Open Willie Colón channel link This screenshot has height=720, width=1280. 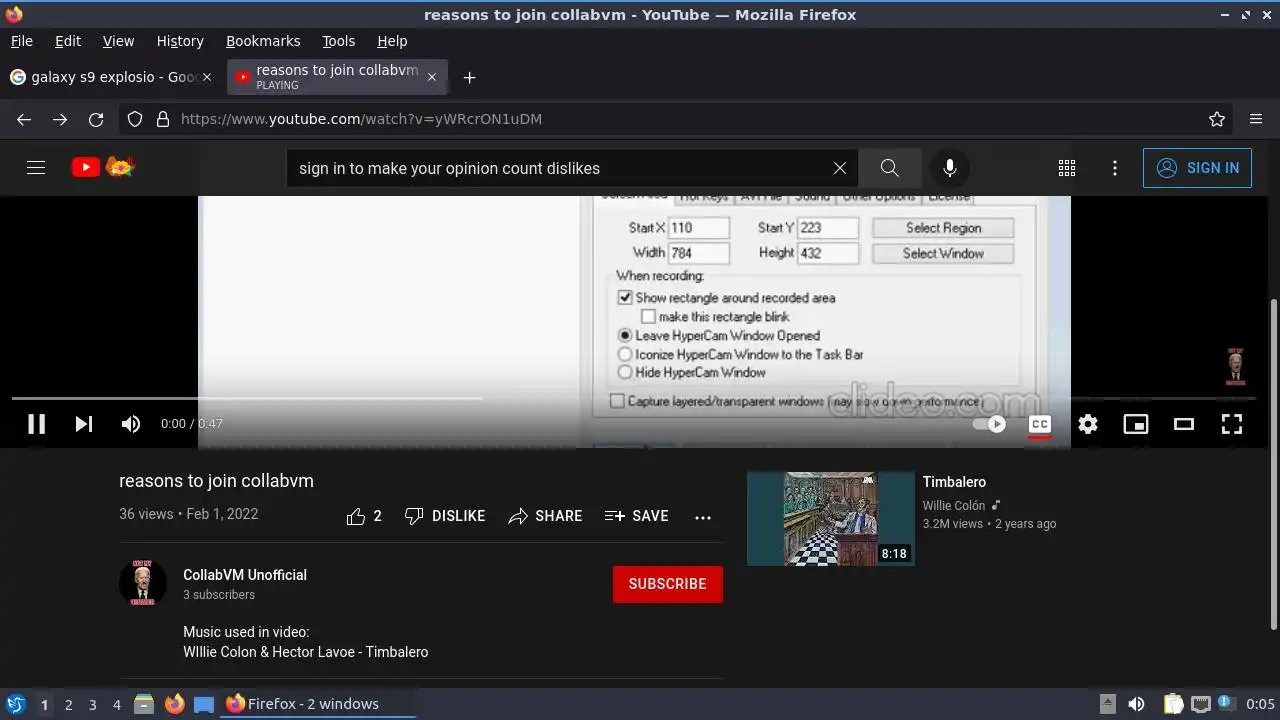click(954, 506)
